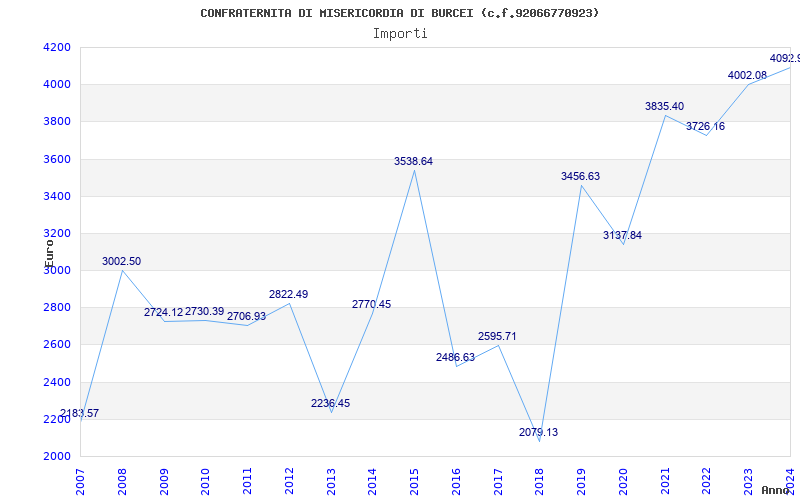The height and width of the screenshot is (500, 800).
Task: Click x-axis year 2011
Action: pos(247,481)
